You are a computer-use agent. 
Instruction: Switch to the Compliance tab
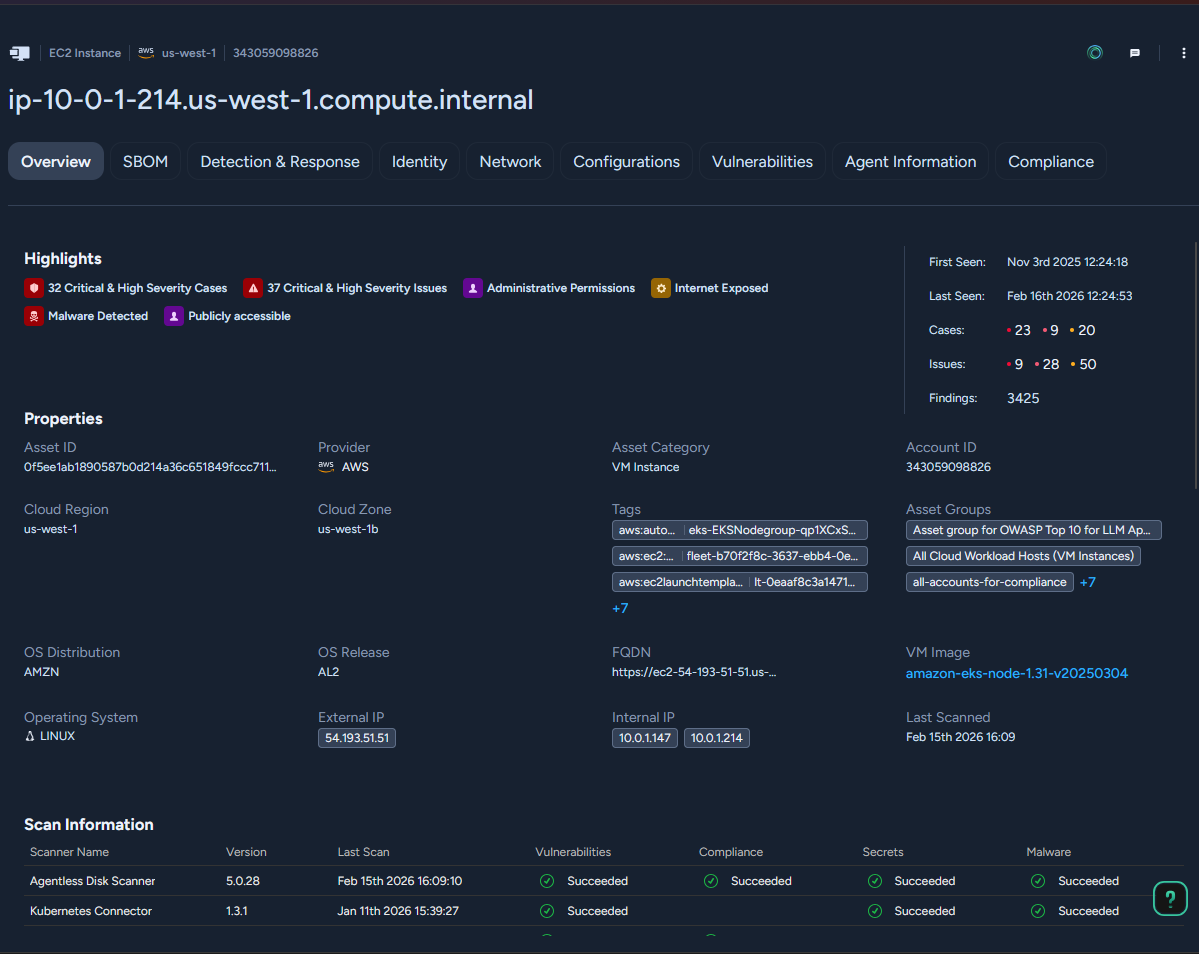point(1051,161)
